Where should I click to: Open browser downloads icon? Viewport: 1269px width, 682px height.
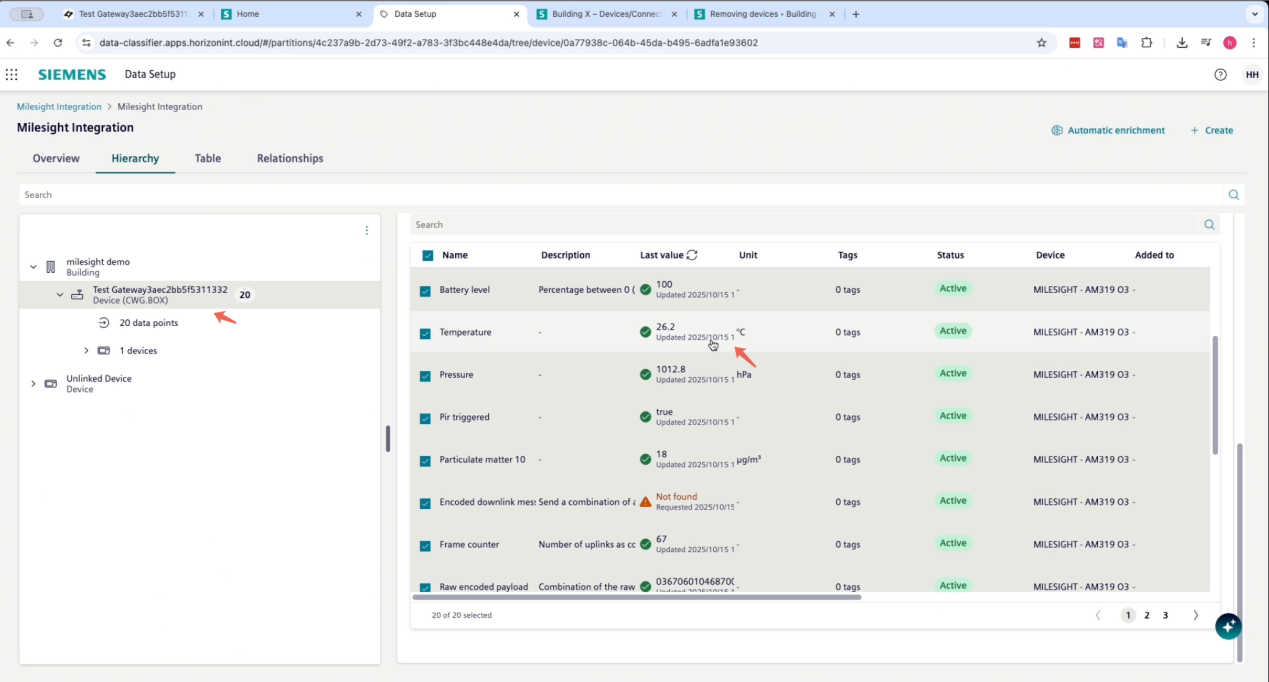(1182, 43)
